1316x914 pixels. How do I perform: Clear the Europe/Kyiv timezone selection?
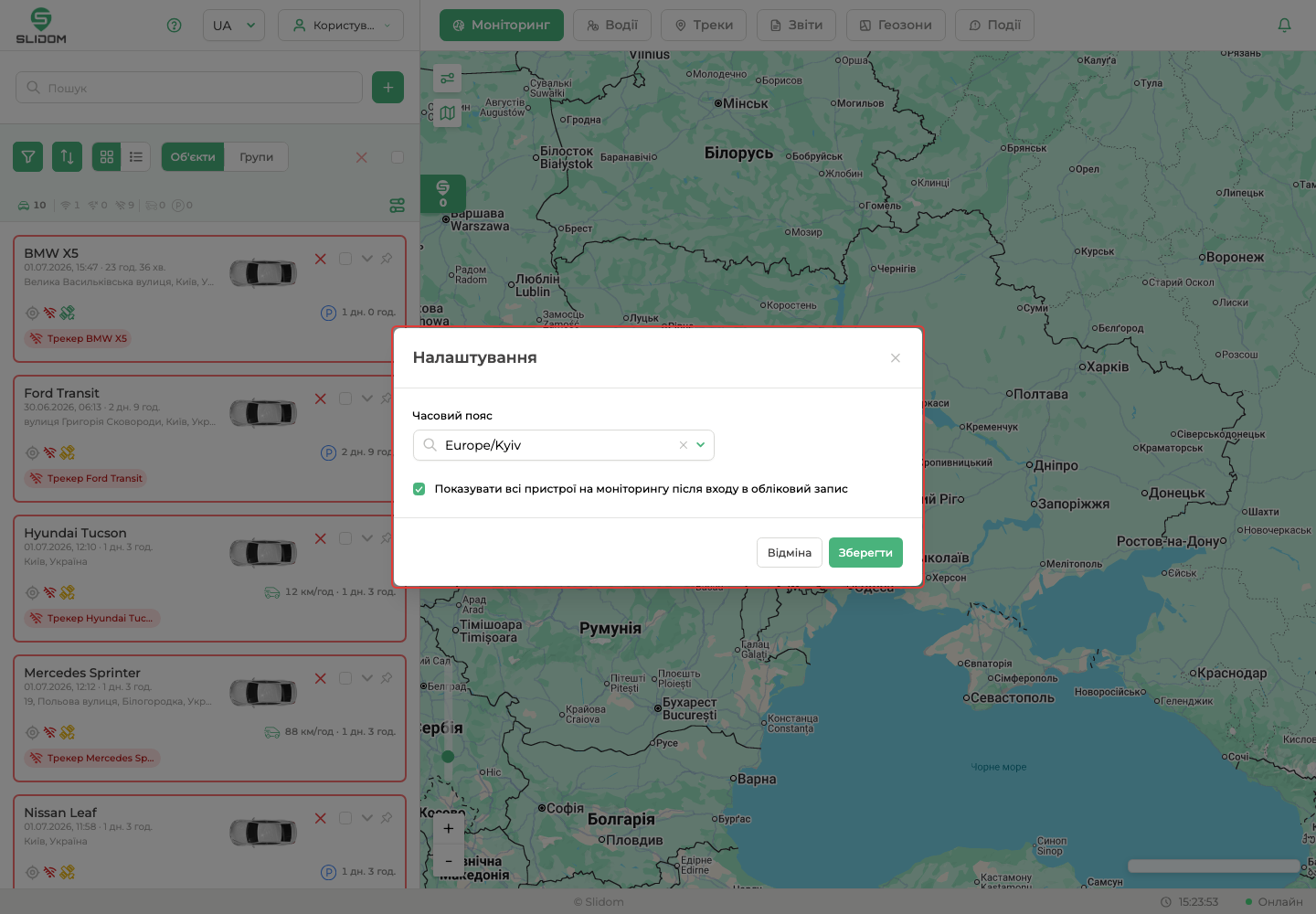683,445
